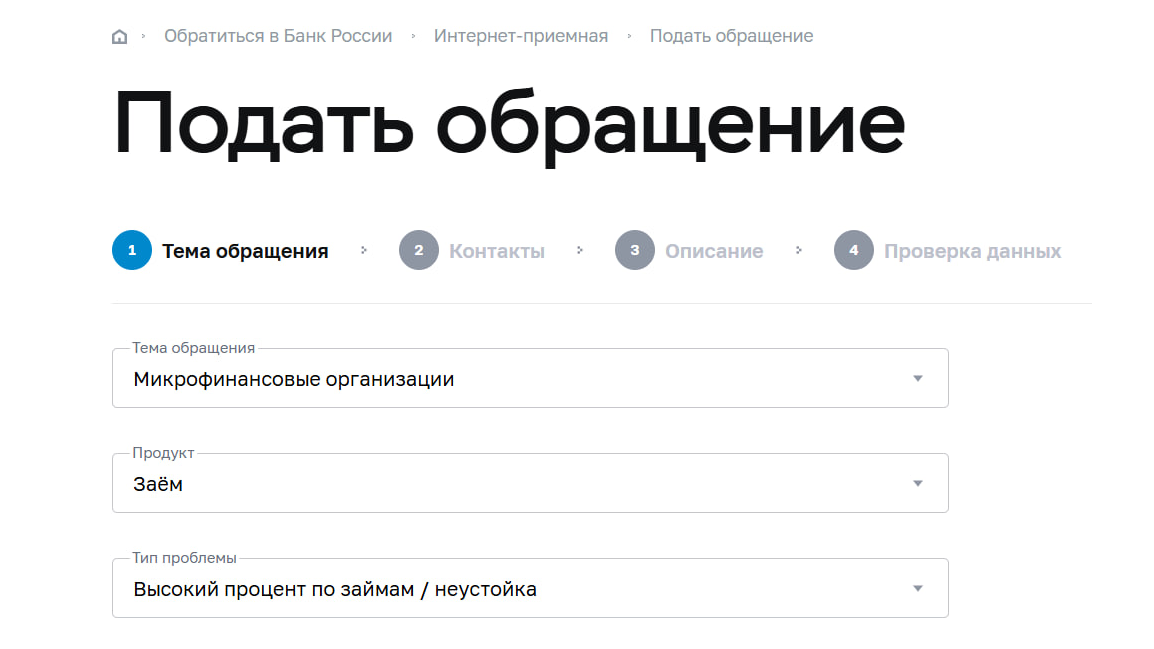Click the grey step 2 circle
This screenshot has height=649, width=1154.
point(419,251)
